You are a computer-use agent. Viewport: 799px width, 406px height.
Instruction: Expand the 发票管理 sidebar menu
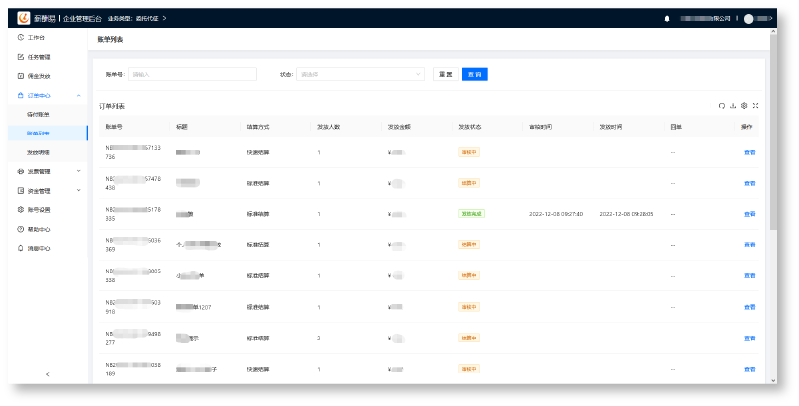(x=46, y=171)
